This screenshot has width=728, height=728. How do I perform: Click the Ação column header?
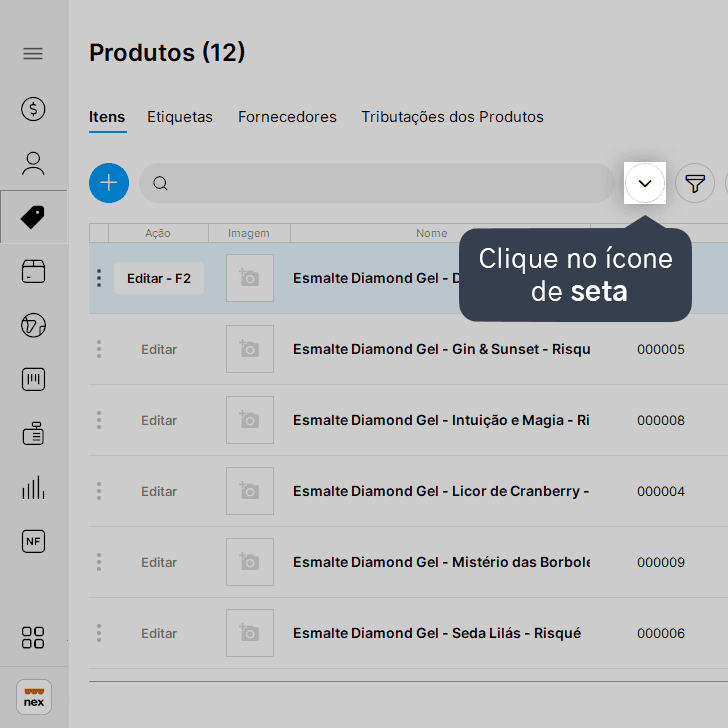158,233
